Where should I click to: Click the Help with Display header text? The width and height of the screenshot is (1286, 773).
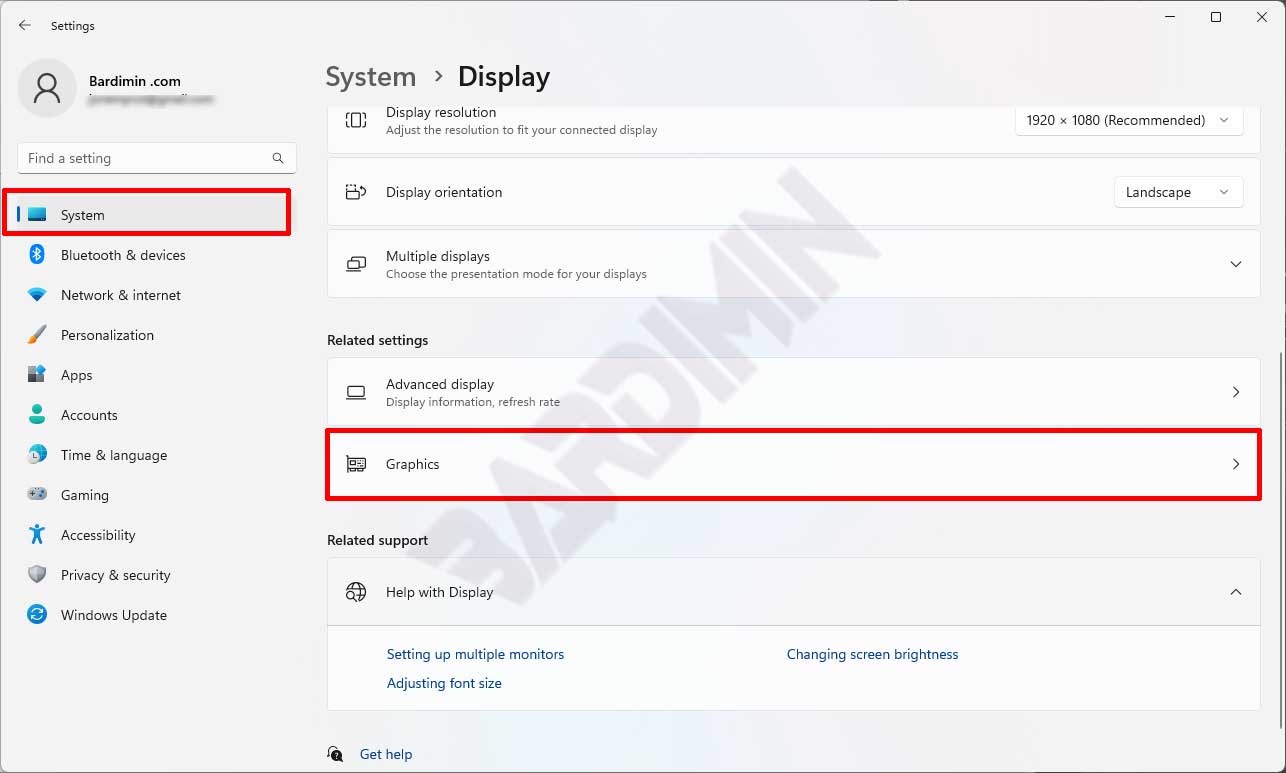[x=440, y=592]
